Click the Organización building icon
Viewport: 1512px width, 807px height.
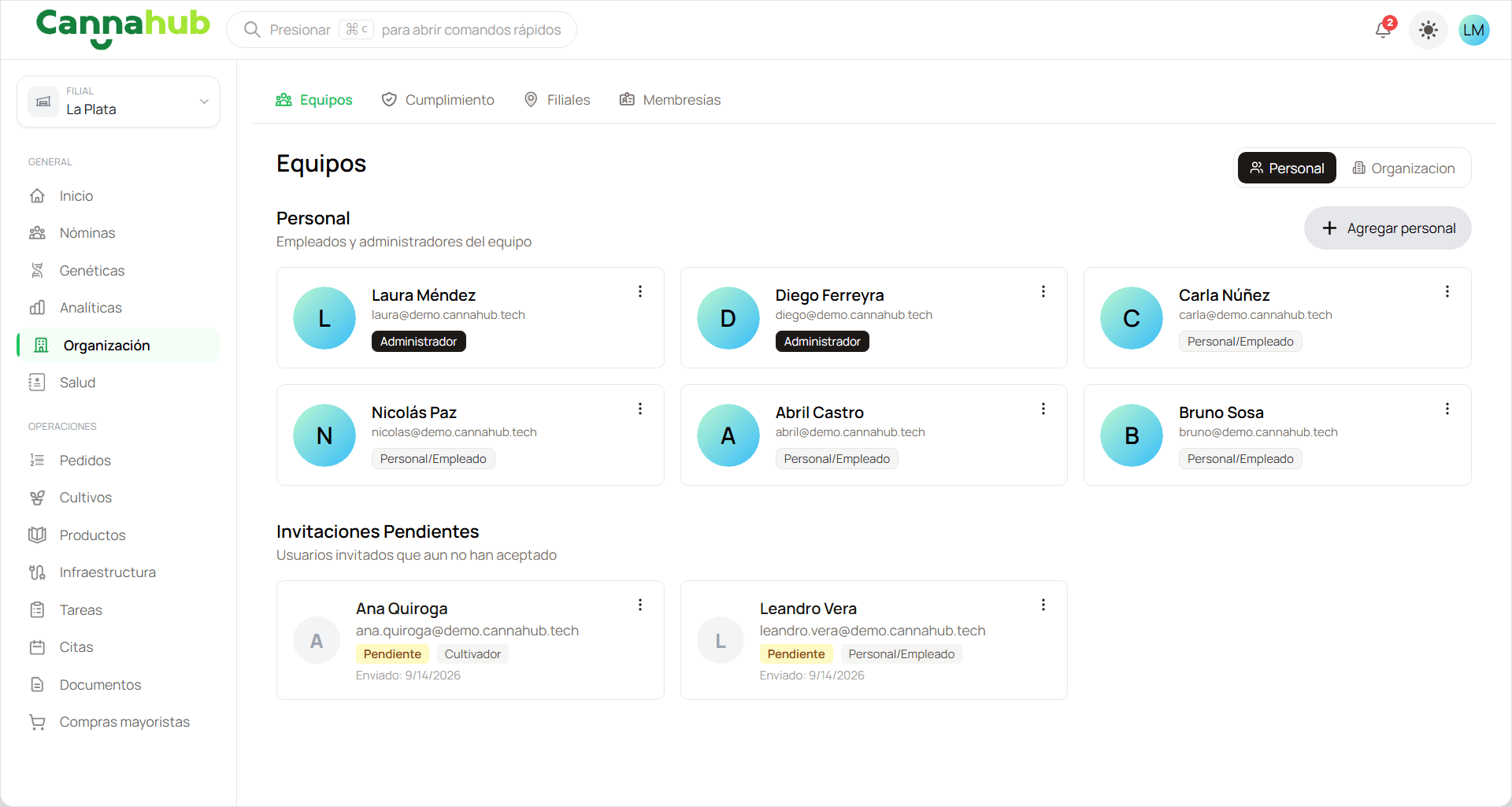click(41, 346)
